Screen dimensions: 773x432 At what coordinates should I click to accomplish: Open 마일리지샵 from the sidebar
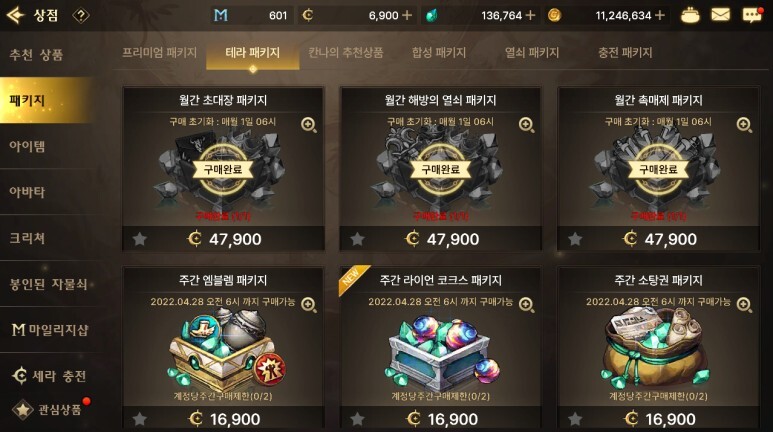[x=49, y=329]
